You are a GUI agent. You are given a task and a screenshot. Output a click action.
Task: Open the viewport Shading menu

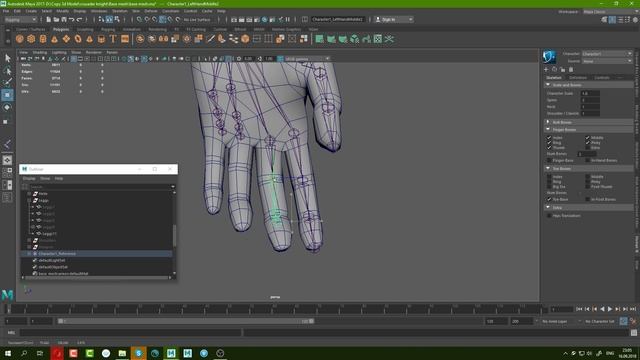pyautogui.click(x=40, y=53)
